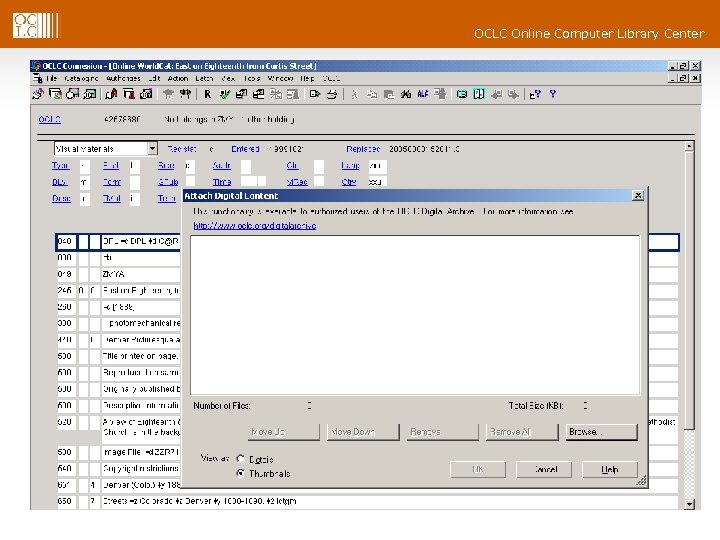720x540 pixels.
Task: Open the oclc.org digitalarchive link
Action: [255, 225]
